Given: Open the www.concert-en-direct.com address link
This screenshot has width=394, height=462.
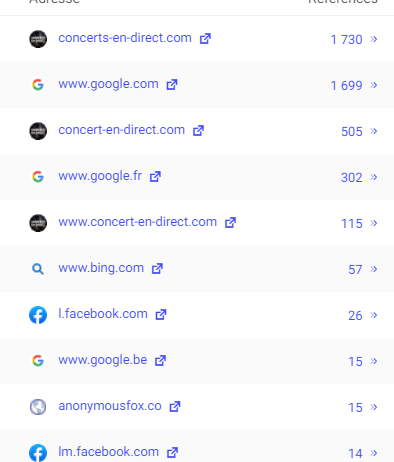Looking at the screenshot, I should 138,222.
